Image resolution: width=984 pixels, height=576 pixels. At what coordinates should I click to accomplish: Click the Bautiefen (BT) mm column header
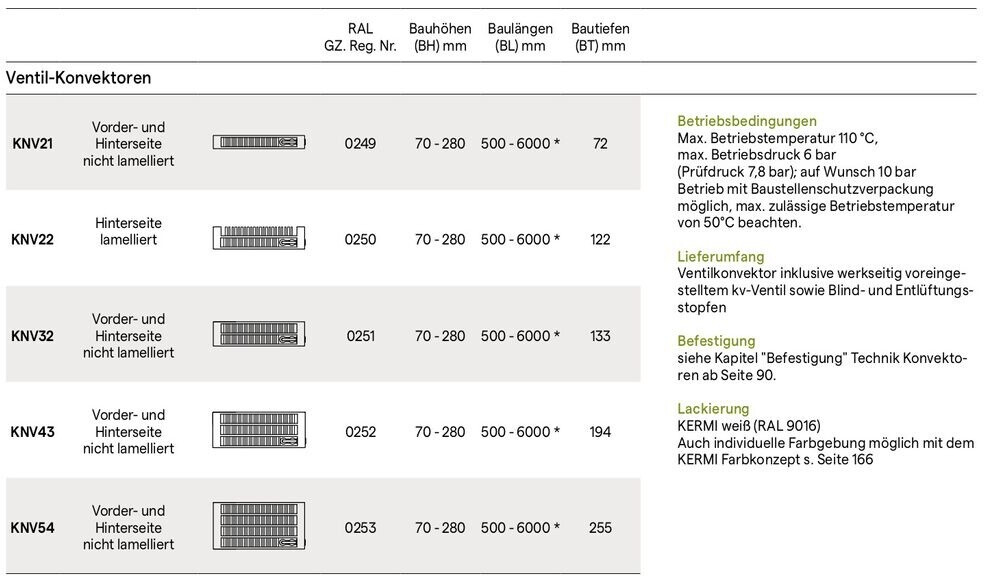(x=600, y=38)
